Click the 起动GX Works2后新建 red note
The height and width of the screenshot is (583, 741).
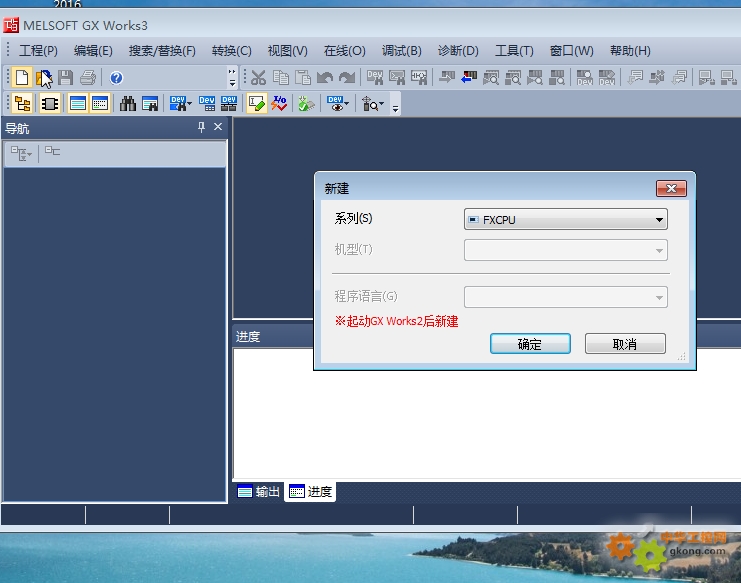point(396,321)
